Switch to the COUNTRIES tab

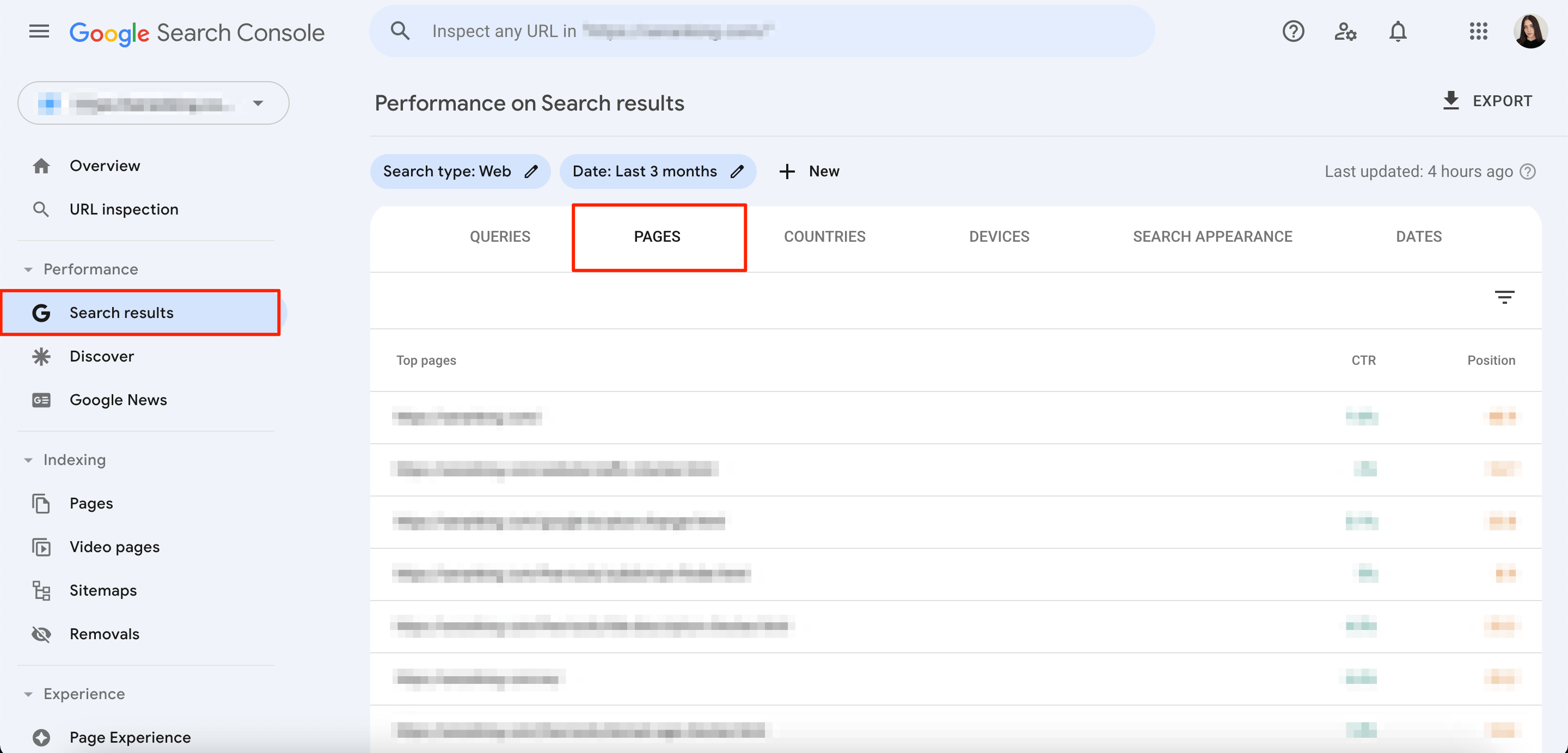824,236
